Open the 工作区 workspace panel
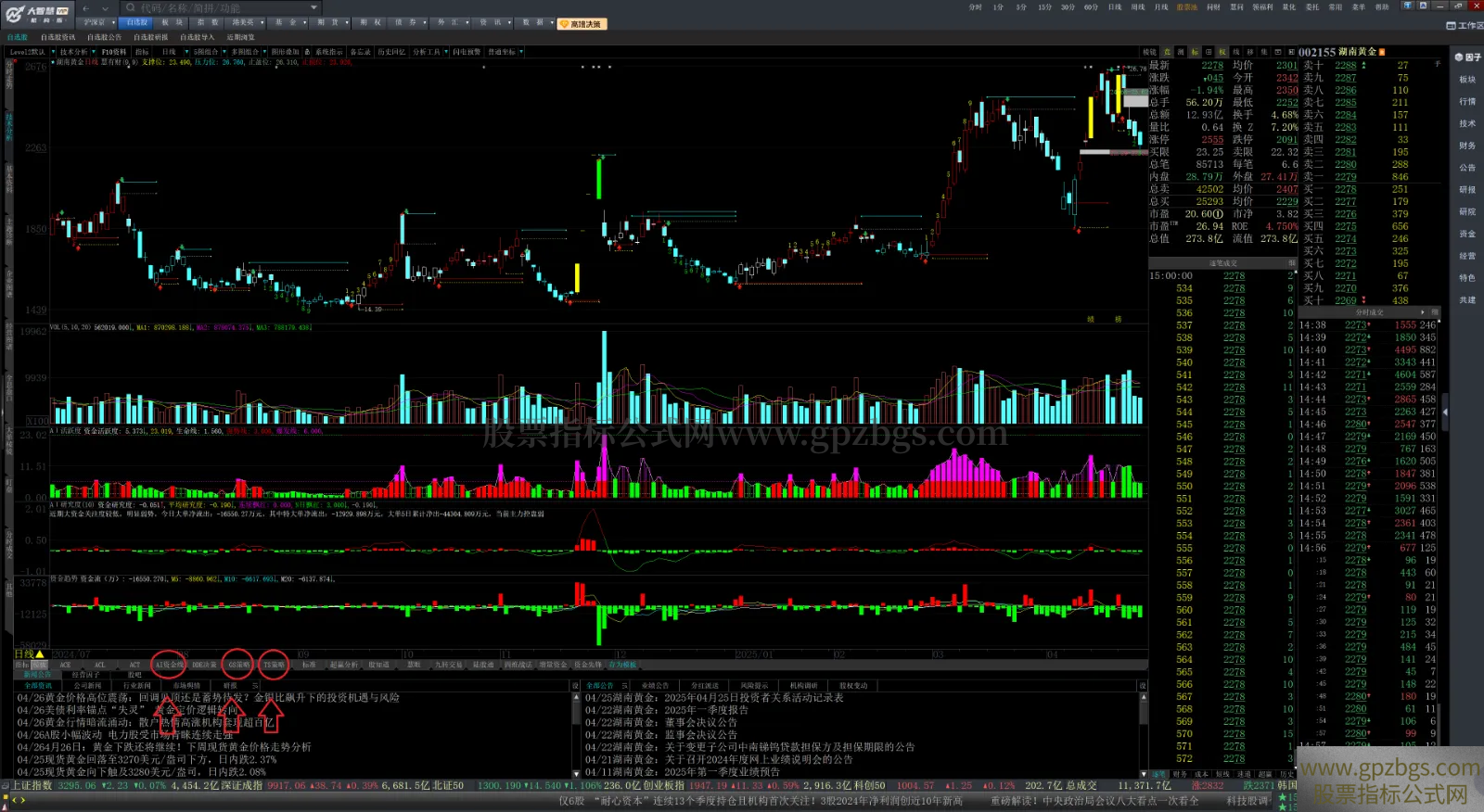The height and width of the screenshot is (812, 1484). (1465, 25)
